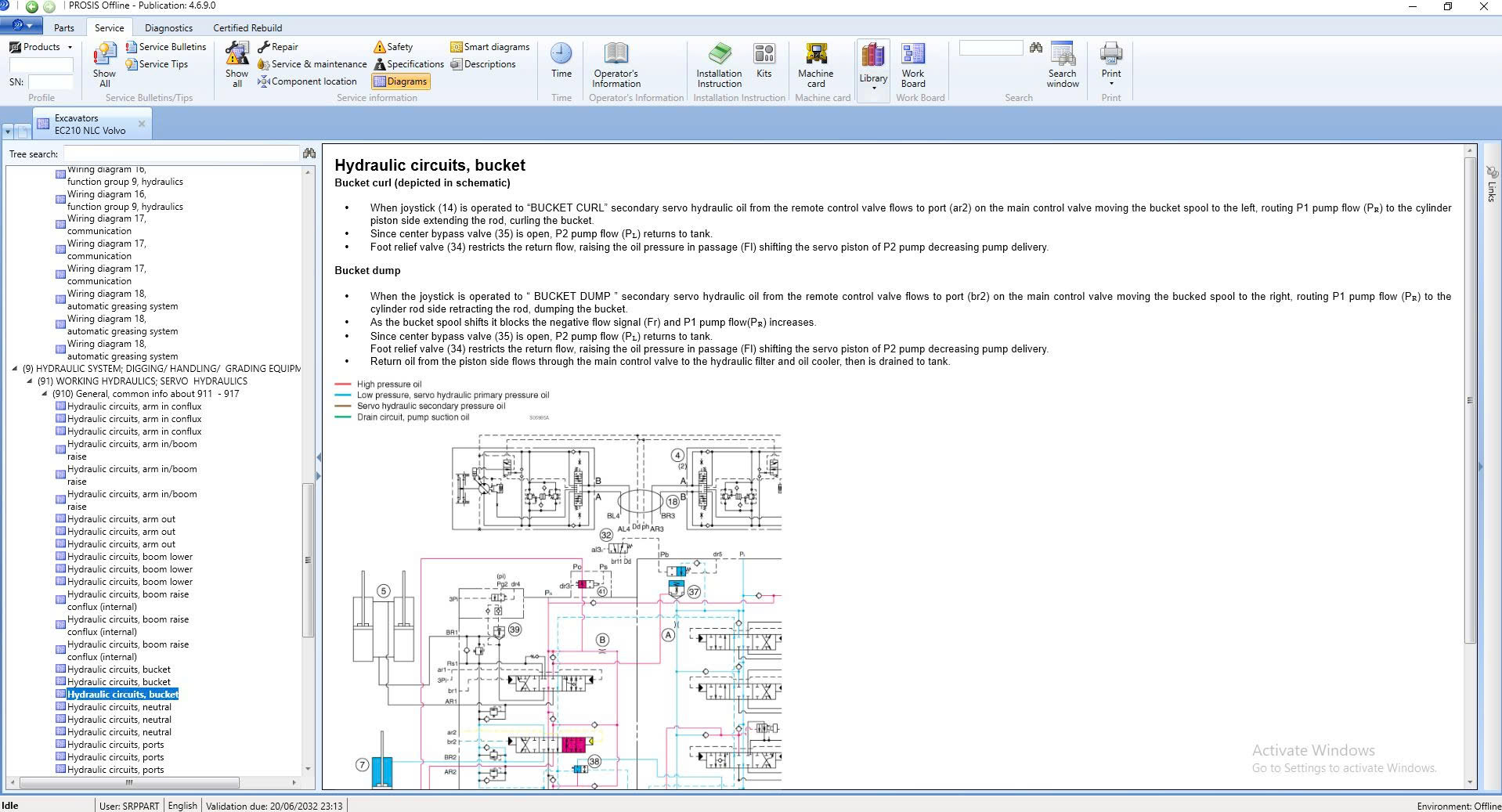Image resolution: width=1502 pixels, height=812 pixels.
Task: Close the EC210 NLC Volvo tab
Action: 142,124
